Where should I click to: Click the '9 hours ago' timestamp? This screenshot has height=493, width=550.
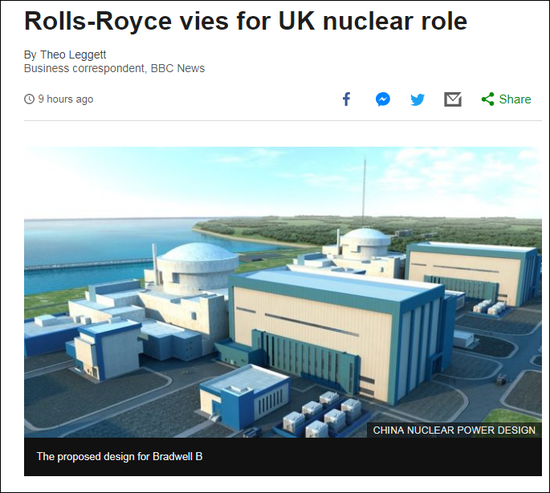(66, 99)
